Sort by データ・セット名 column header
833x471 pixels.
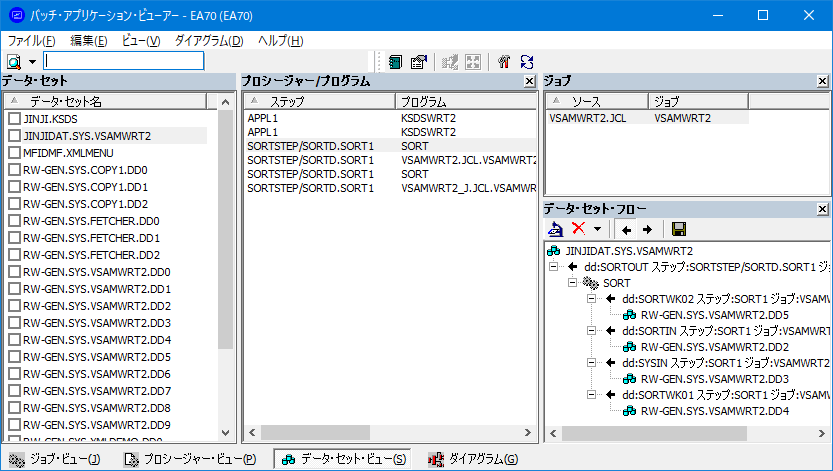106,101
